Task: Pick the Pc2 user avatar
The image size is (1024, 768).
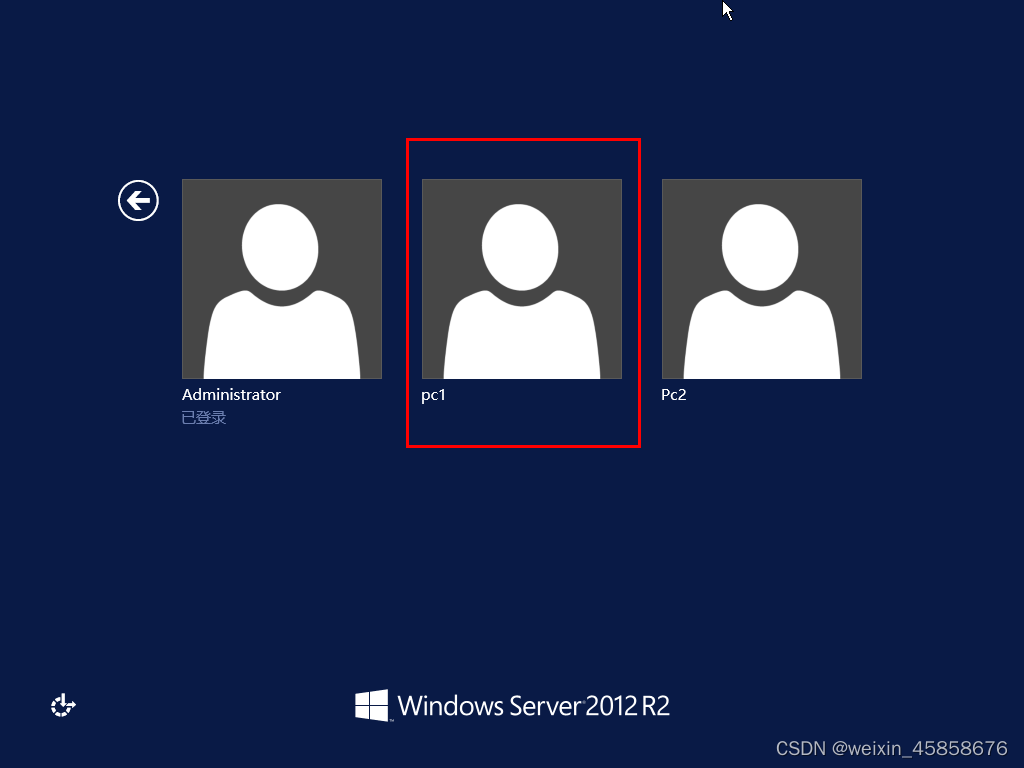Action: (x=761, y=279)
